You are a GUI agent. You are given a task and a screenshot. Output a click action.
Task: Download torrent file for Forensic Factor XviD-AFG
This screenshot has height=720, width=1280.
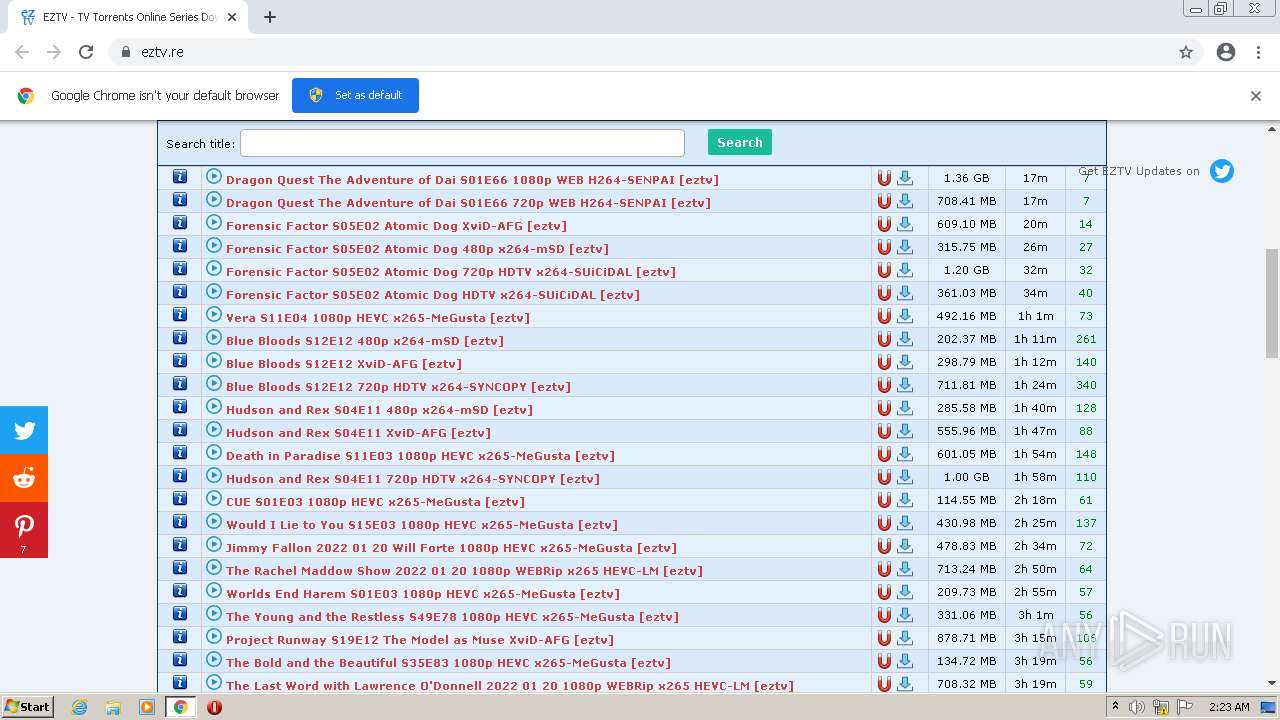pos(905,224)
